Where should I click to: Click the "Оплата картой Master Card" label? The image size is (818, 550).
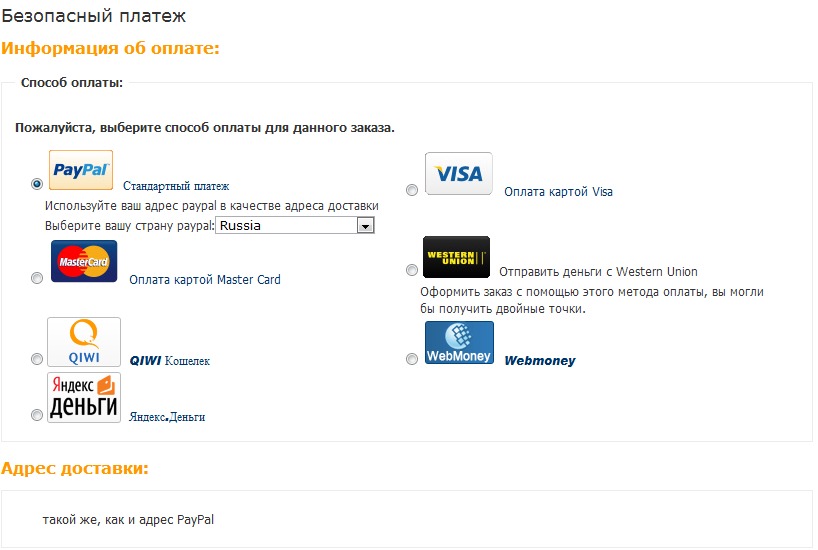205,280
